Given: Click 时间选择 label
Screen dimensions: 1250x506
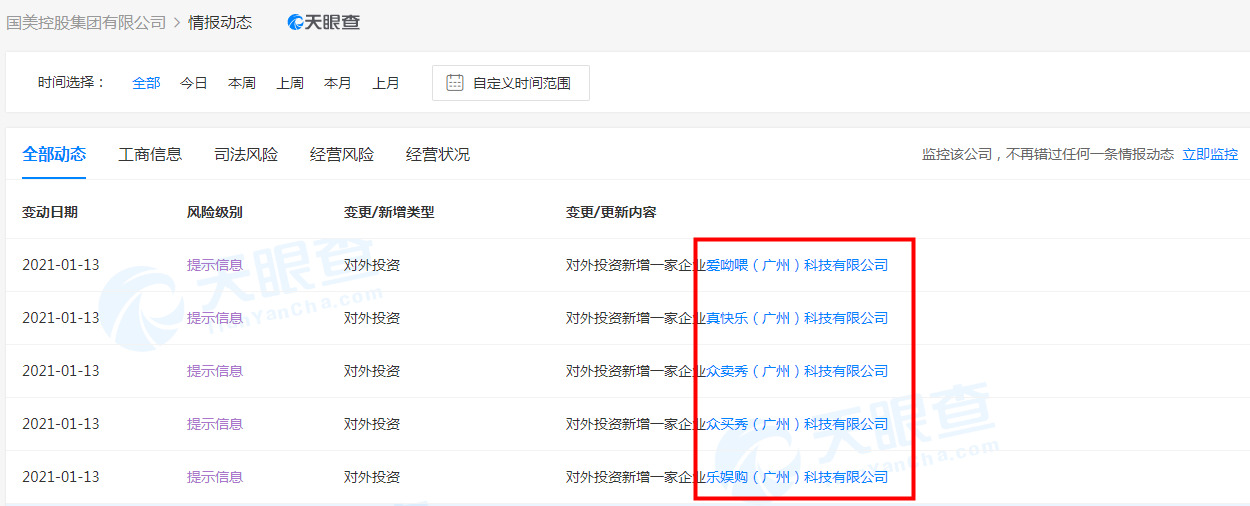Looking at the screenshot, I should point(72,83).
